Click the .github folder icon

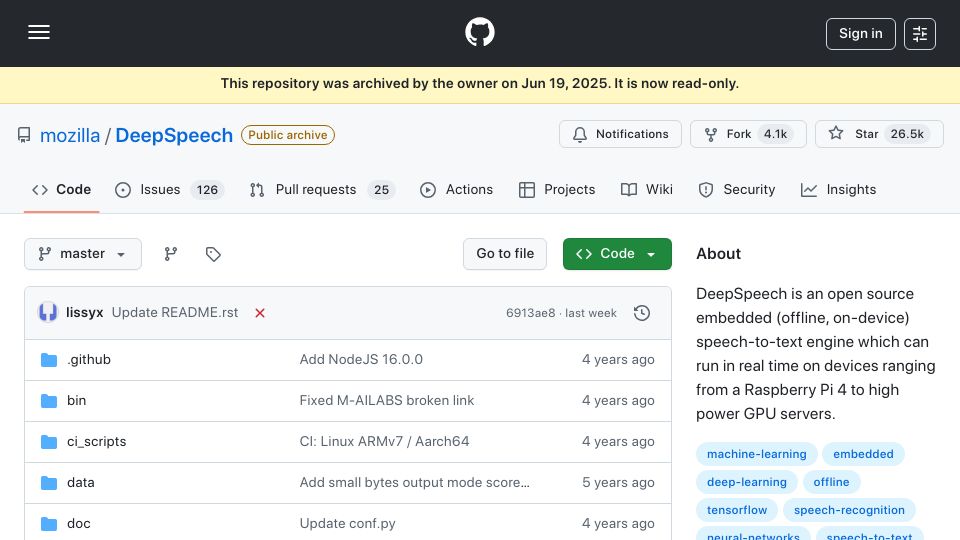point(49,360)
